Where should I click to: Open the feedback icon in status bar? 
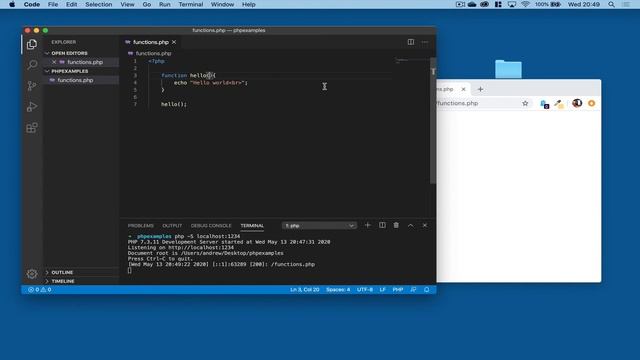pos(413,289)
